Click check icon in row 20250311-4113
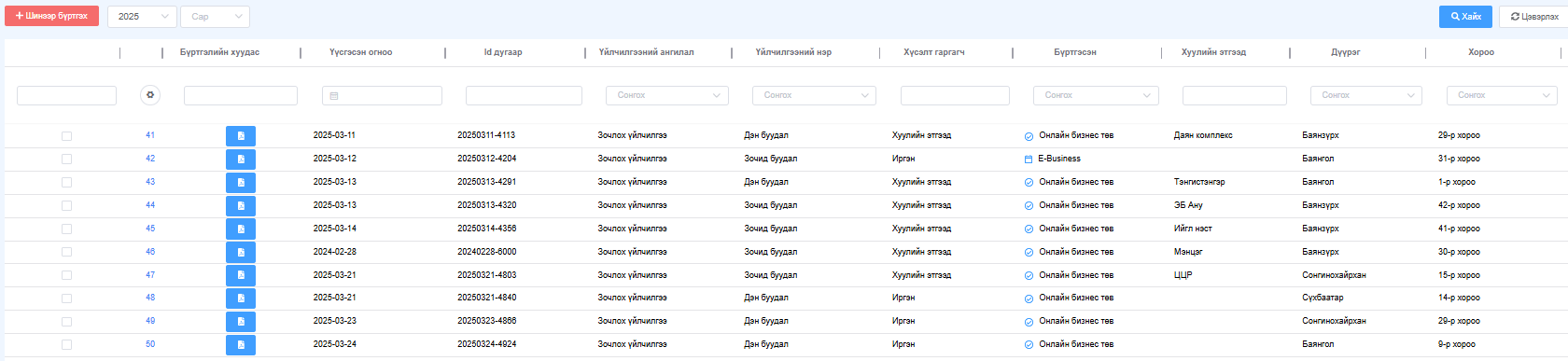Image resolution: width=1568 pixels, height=361 pixels. coord(1029,136)
